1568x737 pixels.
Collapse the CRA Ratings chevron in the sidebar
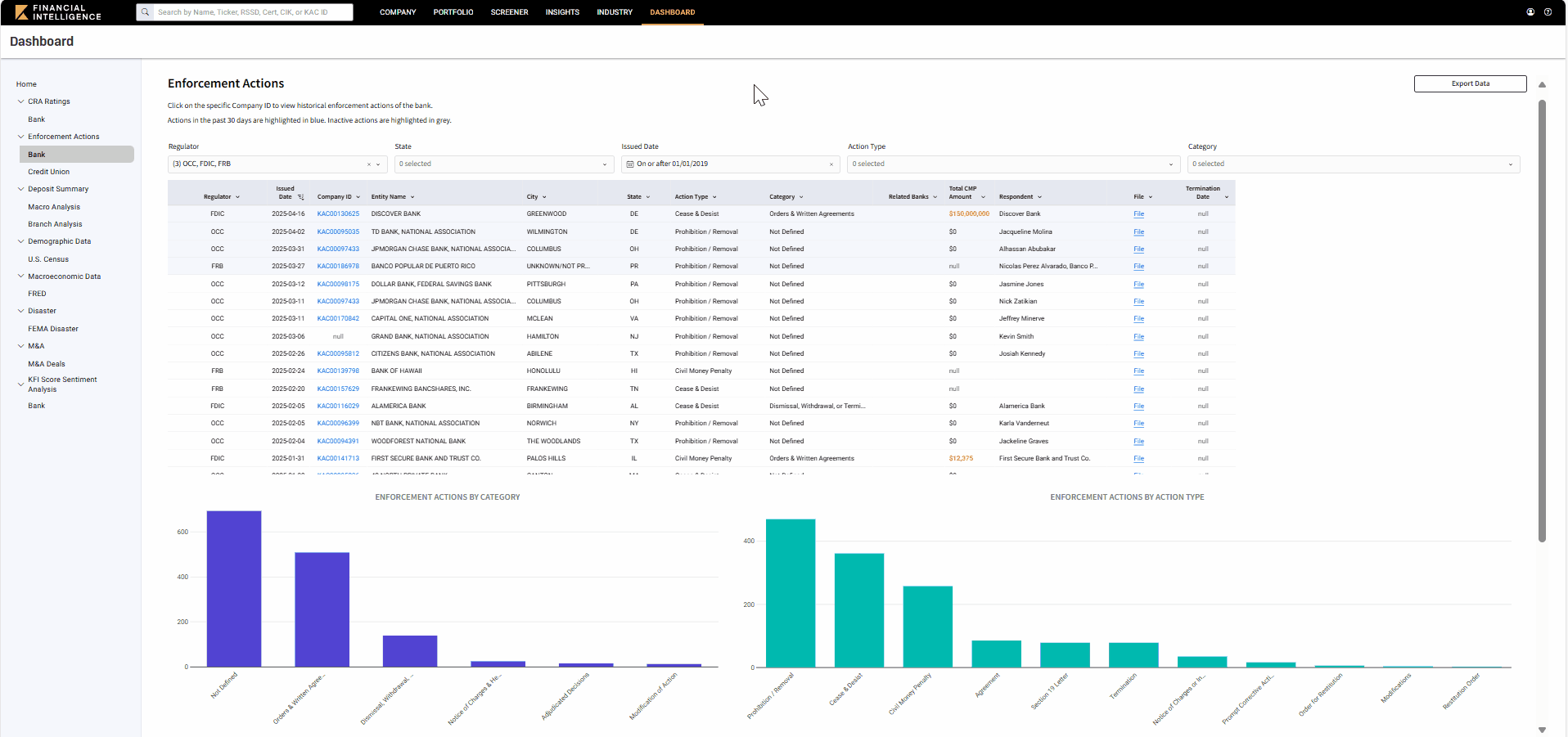[x=20, y=101]
